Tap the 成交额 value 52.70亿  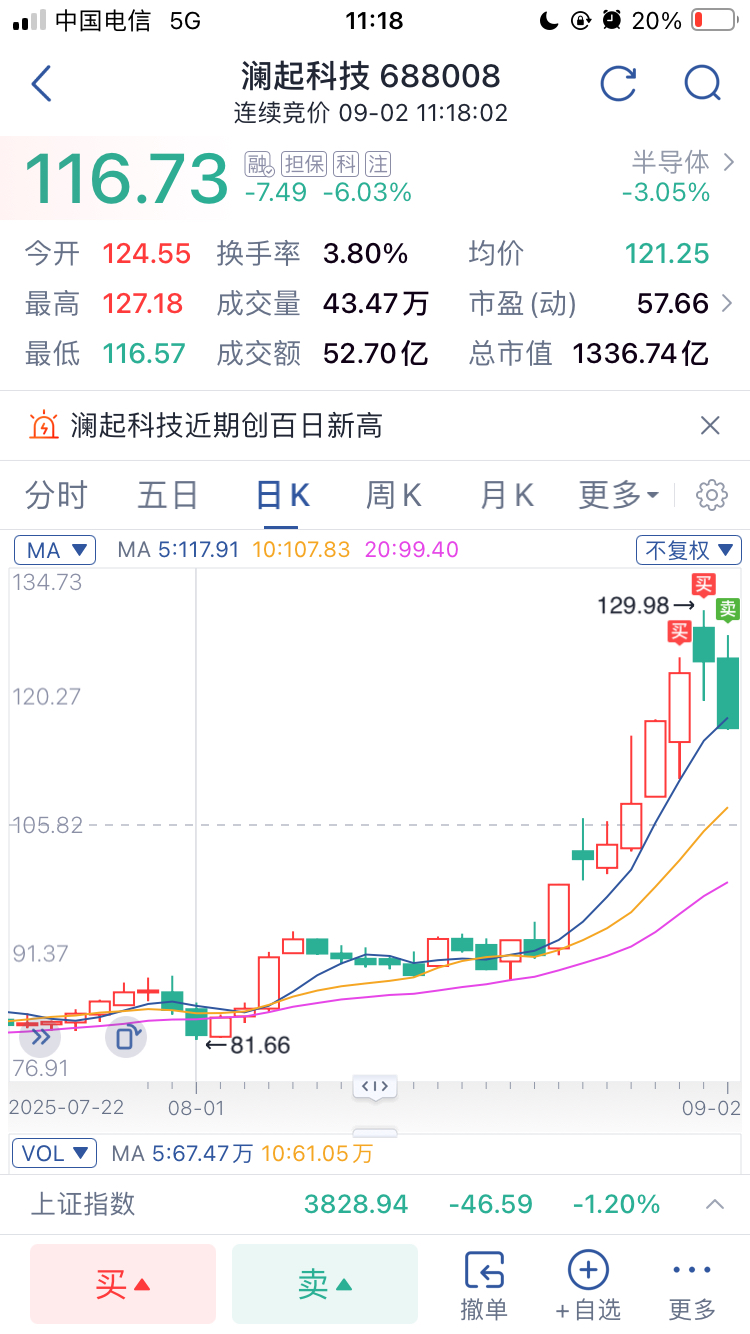click(376, 353)
